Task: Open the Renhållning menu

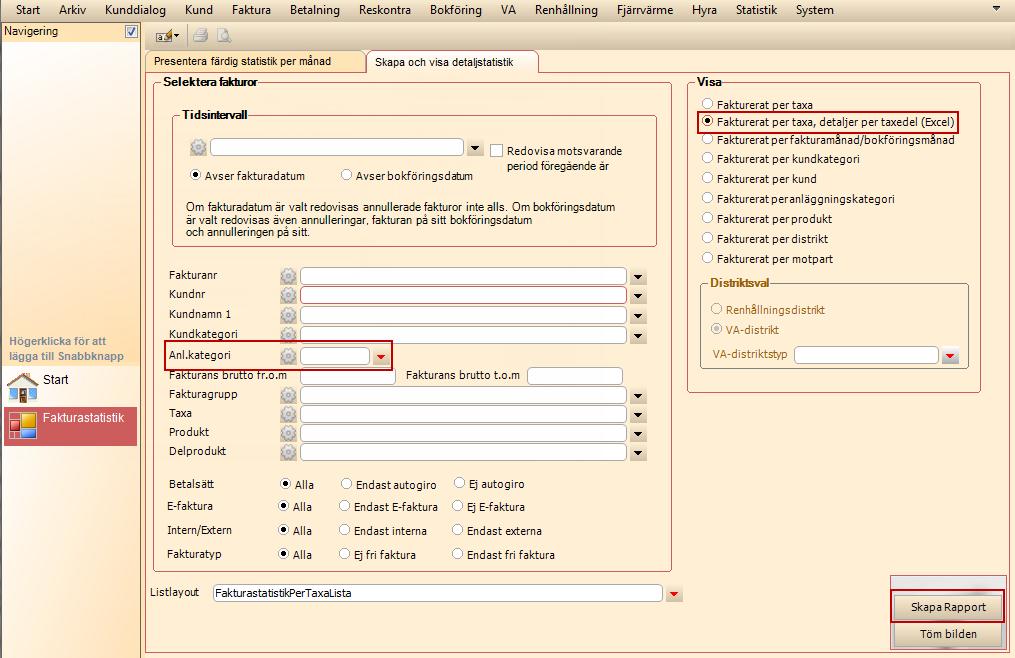Action: (566, 10)
